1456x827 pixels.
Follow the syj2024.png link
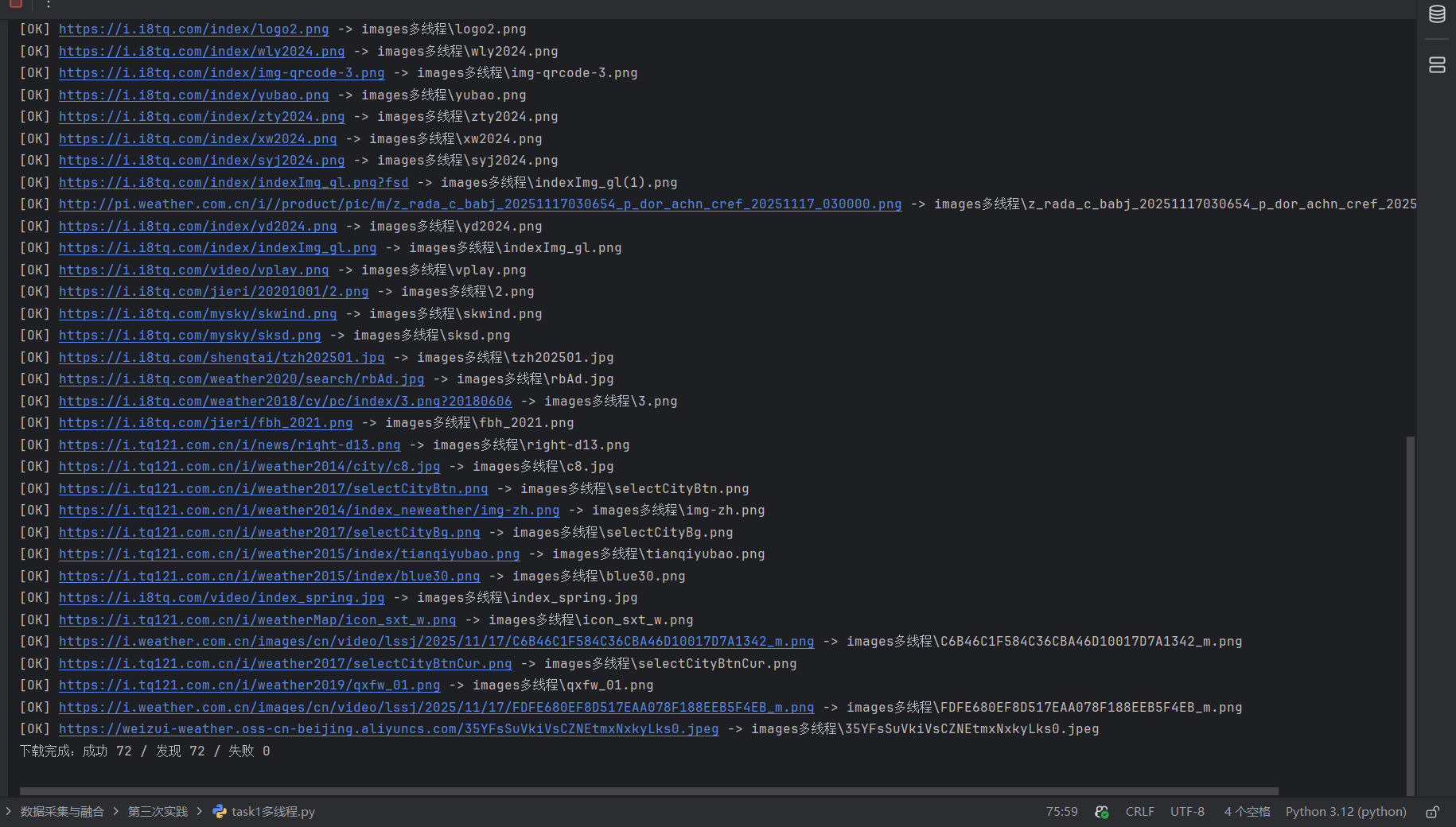(x=201, y=161)
